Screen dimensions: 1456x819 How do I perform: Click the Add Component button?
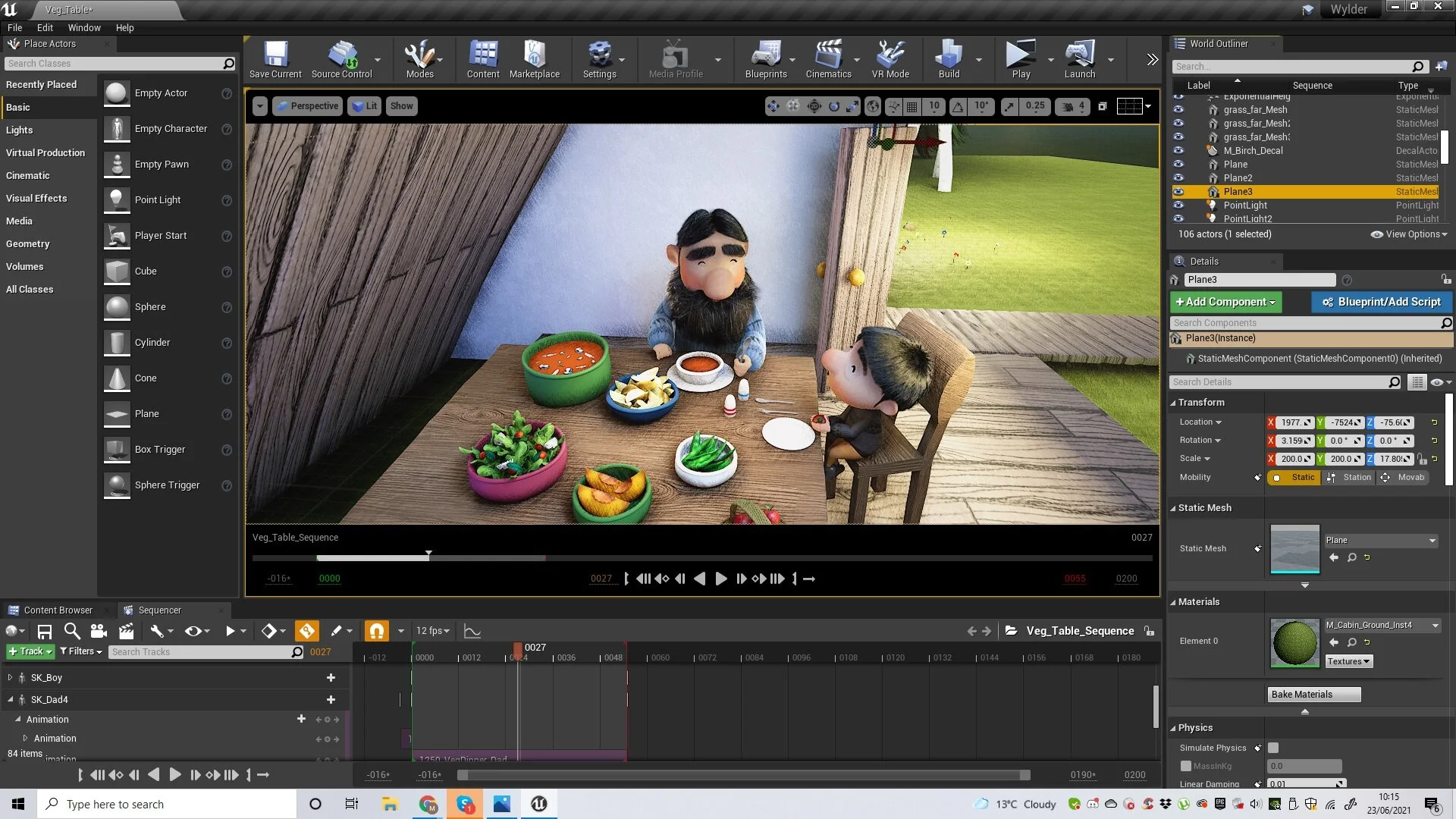click(x=1225, y=302)
